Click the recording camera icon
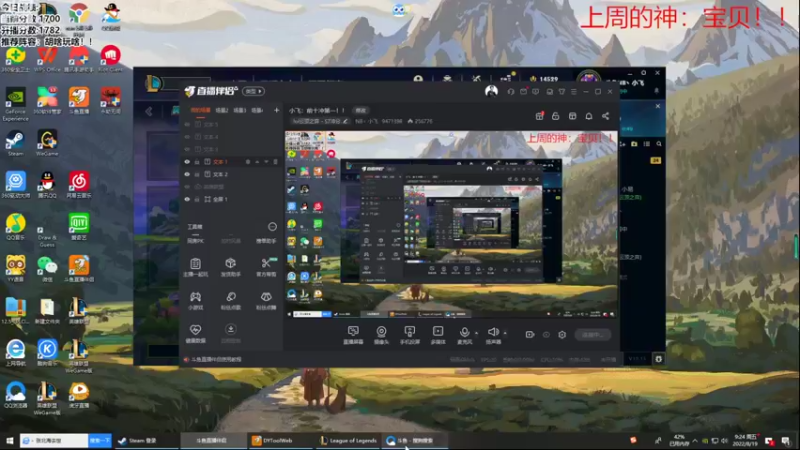 click(530, 335)
